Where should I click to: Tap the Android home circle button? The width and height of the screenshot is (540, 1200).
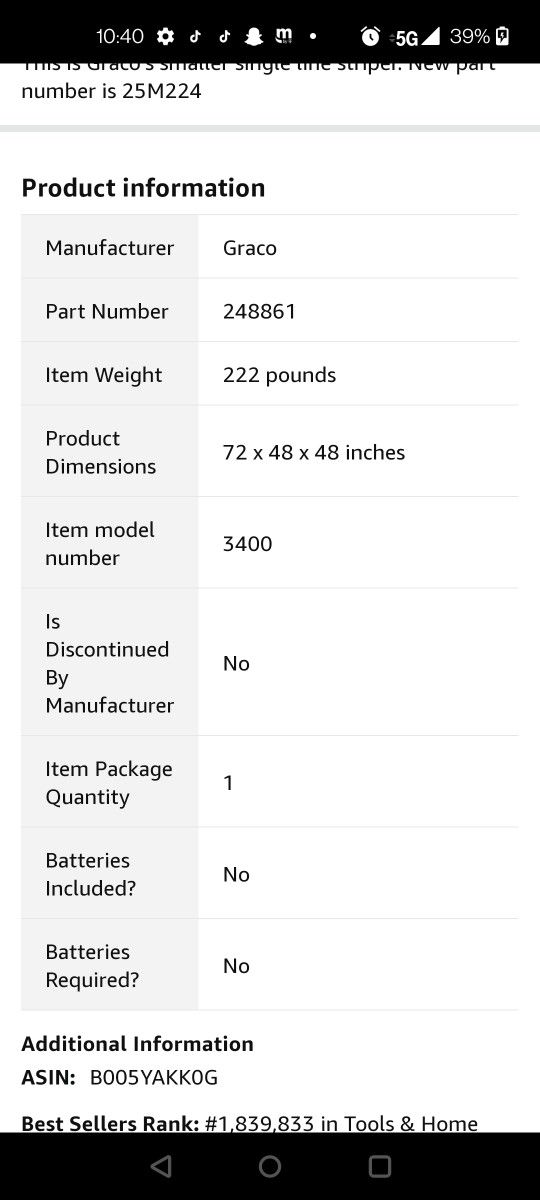[x=270, y=1166]
